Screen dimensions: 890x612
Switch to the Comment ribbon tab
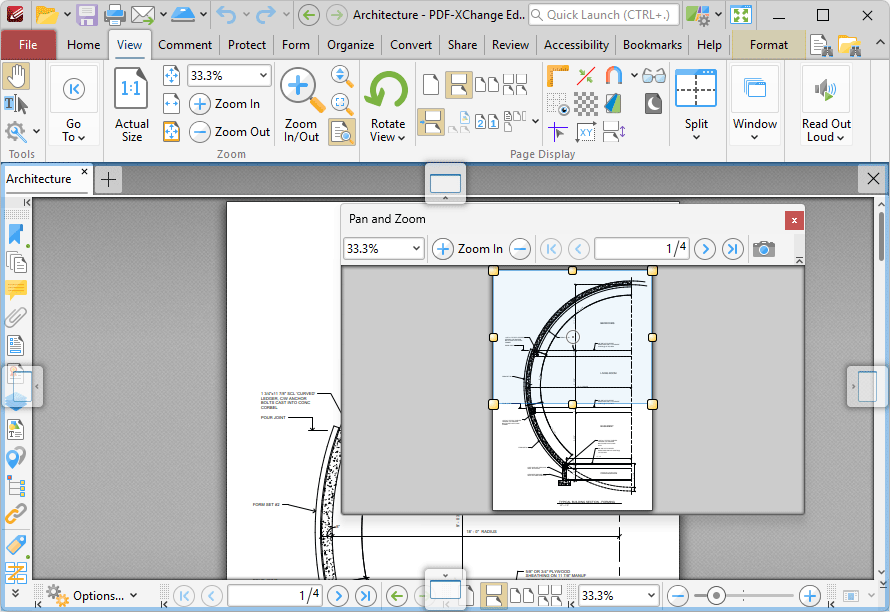point(185,45)
